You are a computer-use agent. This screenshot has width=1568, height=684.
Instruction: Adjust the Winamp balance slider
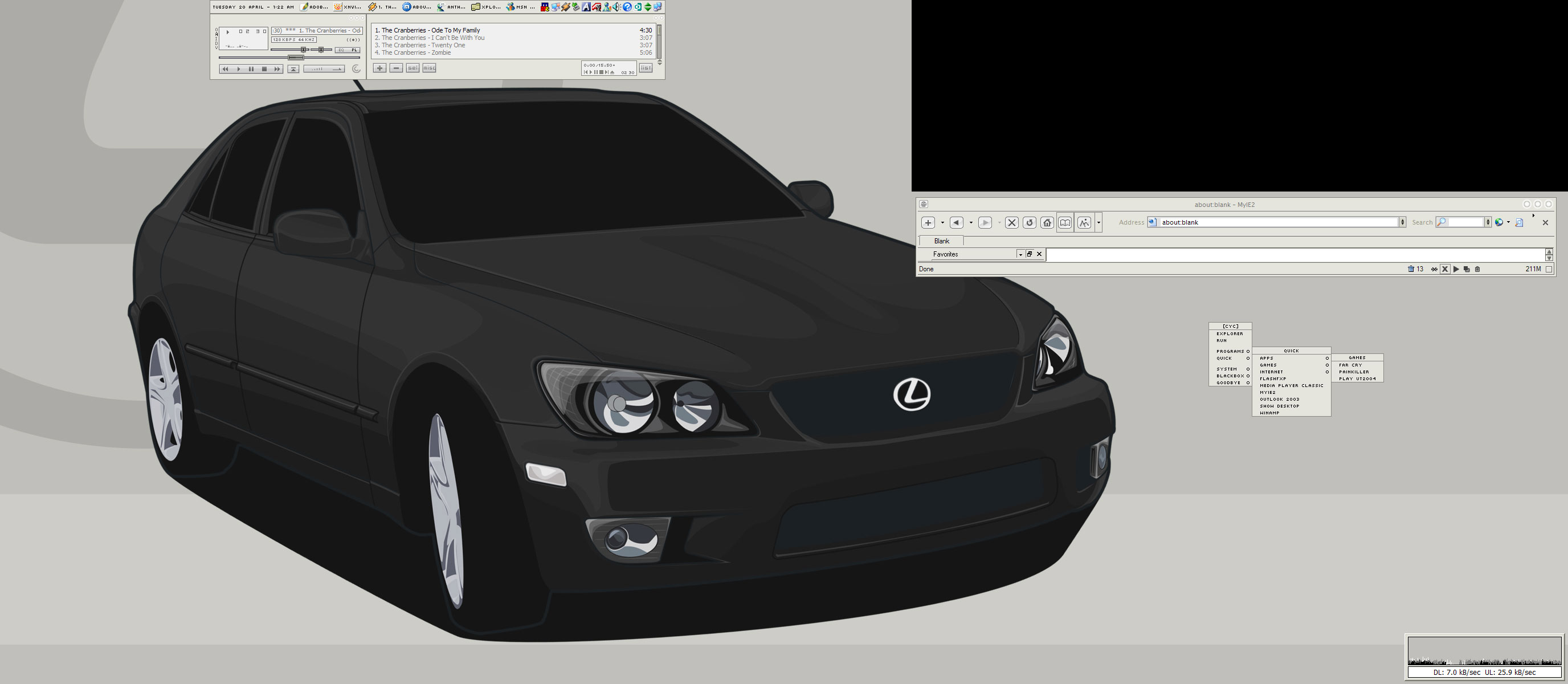[x=321, y=50]
